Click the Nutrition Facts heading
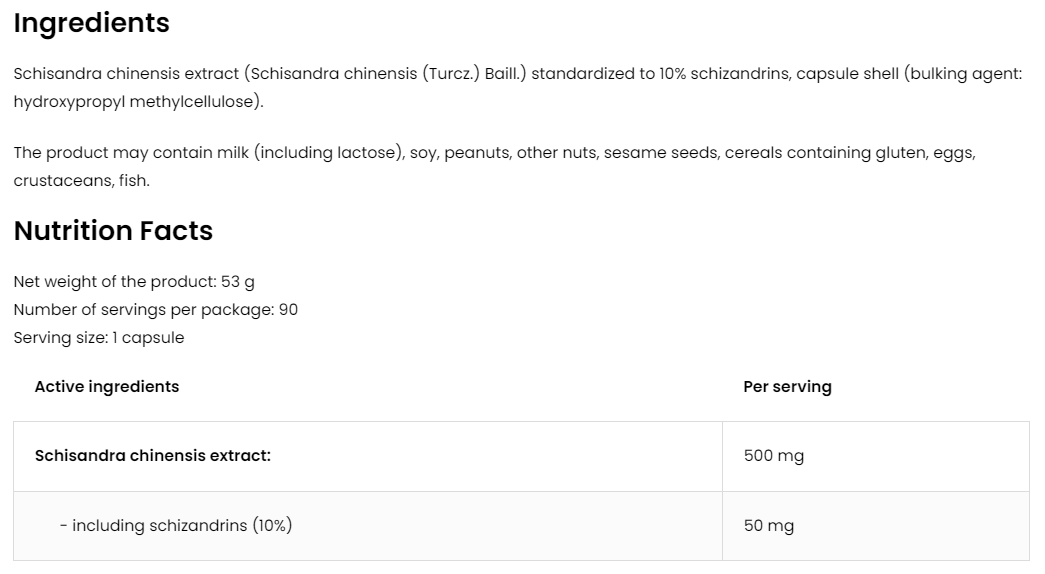1045x574 pixels. (113, 231)
